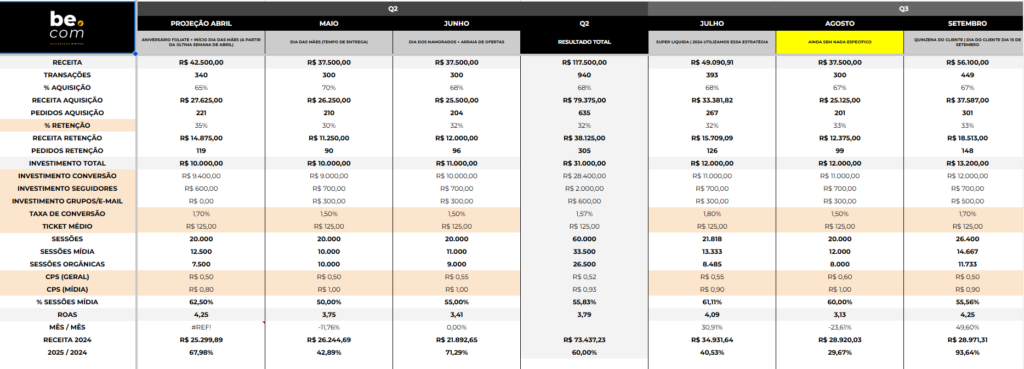Click the CPS (MÍDIA) row label
This screenshot has width=1024, height=369.
pos(68,289)
